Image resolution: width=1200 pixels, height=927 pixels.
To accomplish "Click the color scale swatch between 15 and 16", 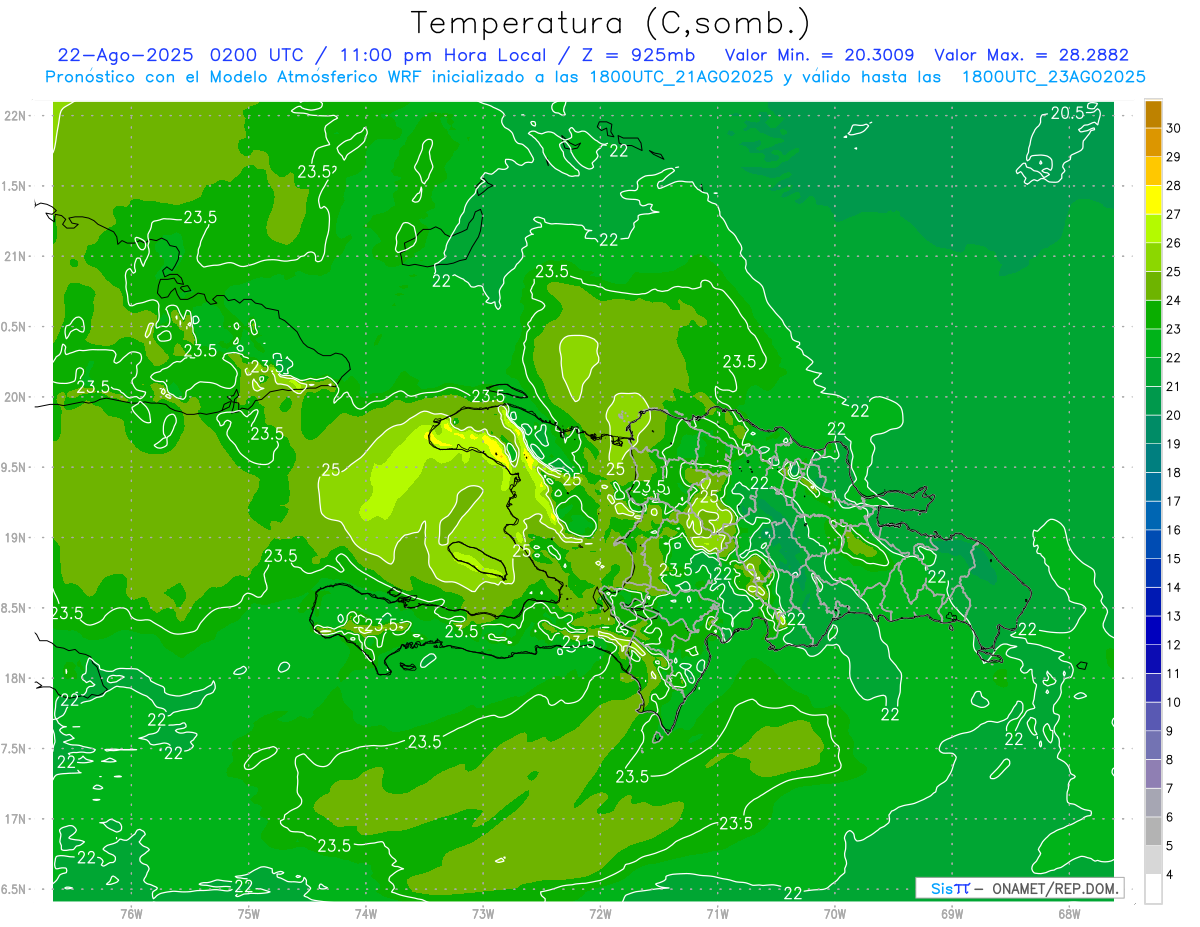I will point(1153,544).
